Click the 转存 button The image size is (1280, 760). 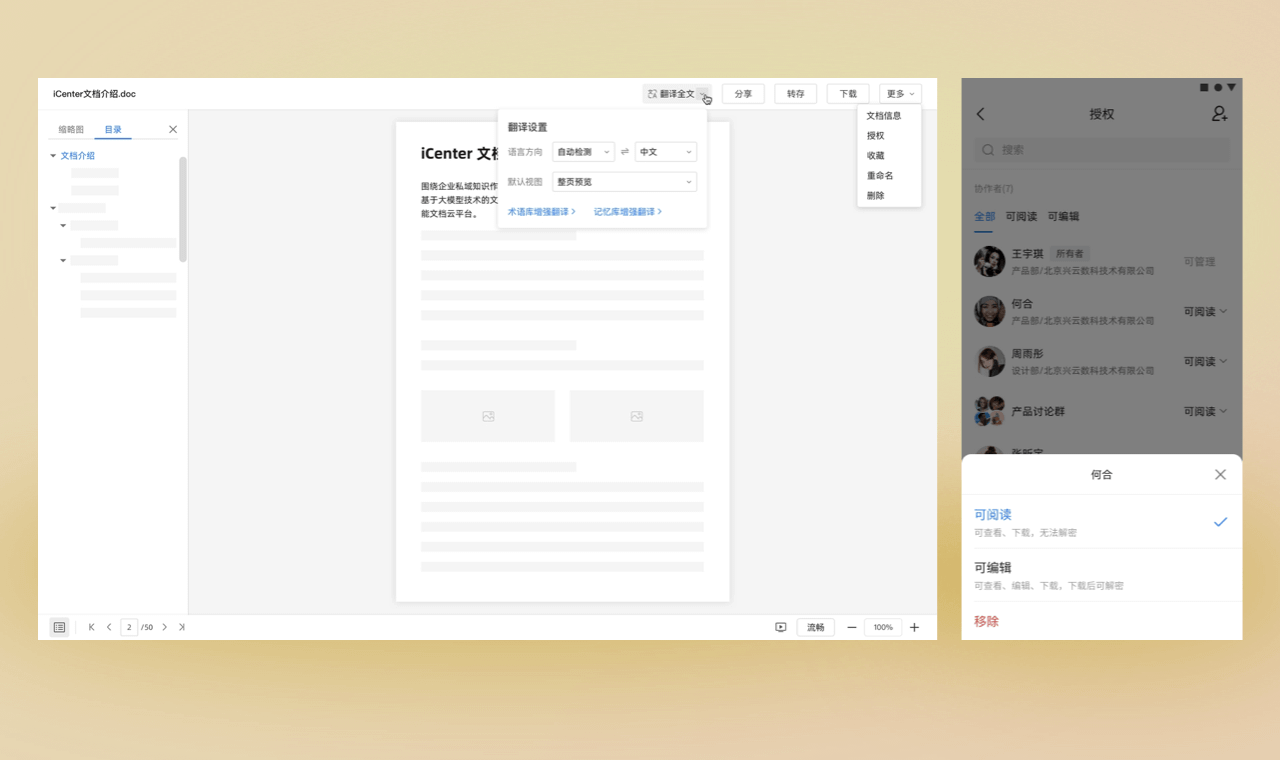[x=795, y=94]
